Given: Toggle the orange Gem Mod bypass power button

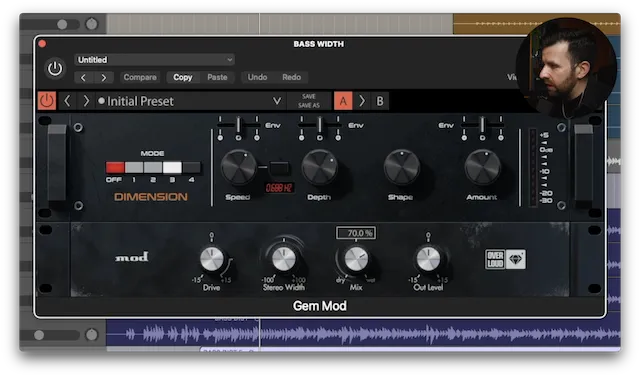Looking at the screenshot, I should [x=47, y=101].
